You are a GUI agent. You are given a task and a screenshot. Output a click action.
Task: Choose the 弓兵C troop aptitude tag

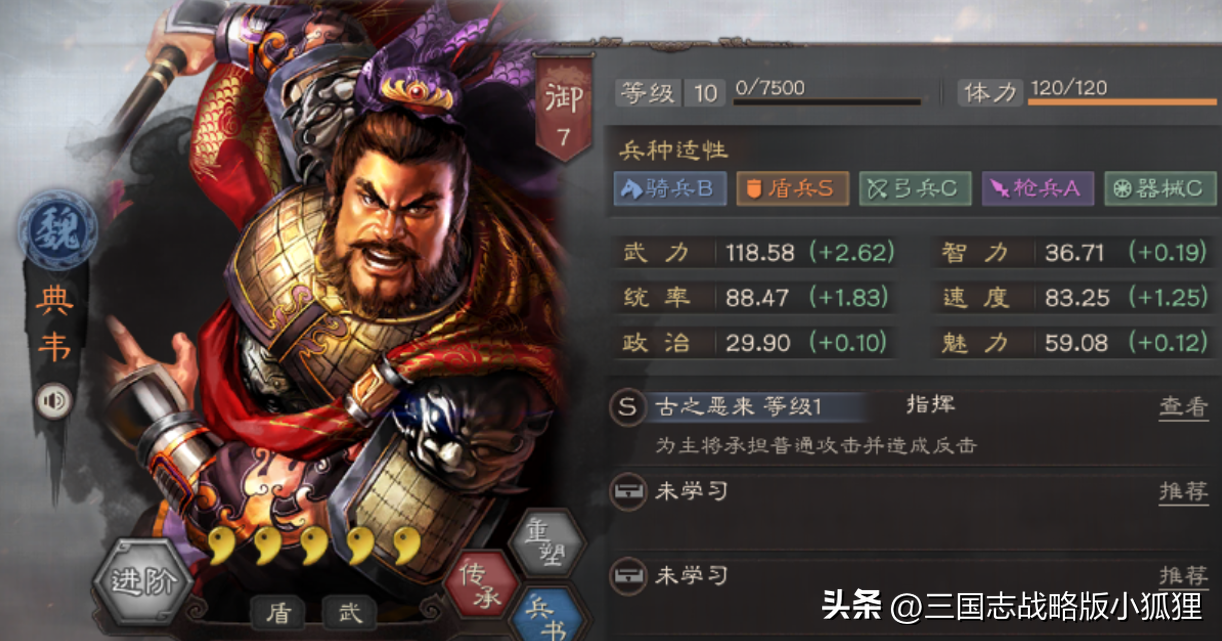[x=915, y=189]
